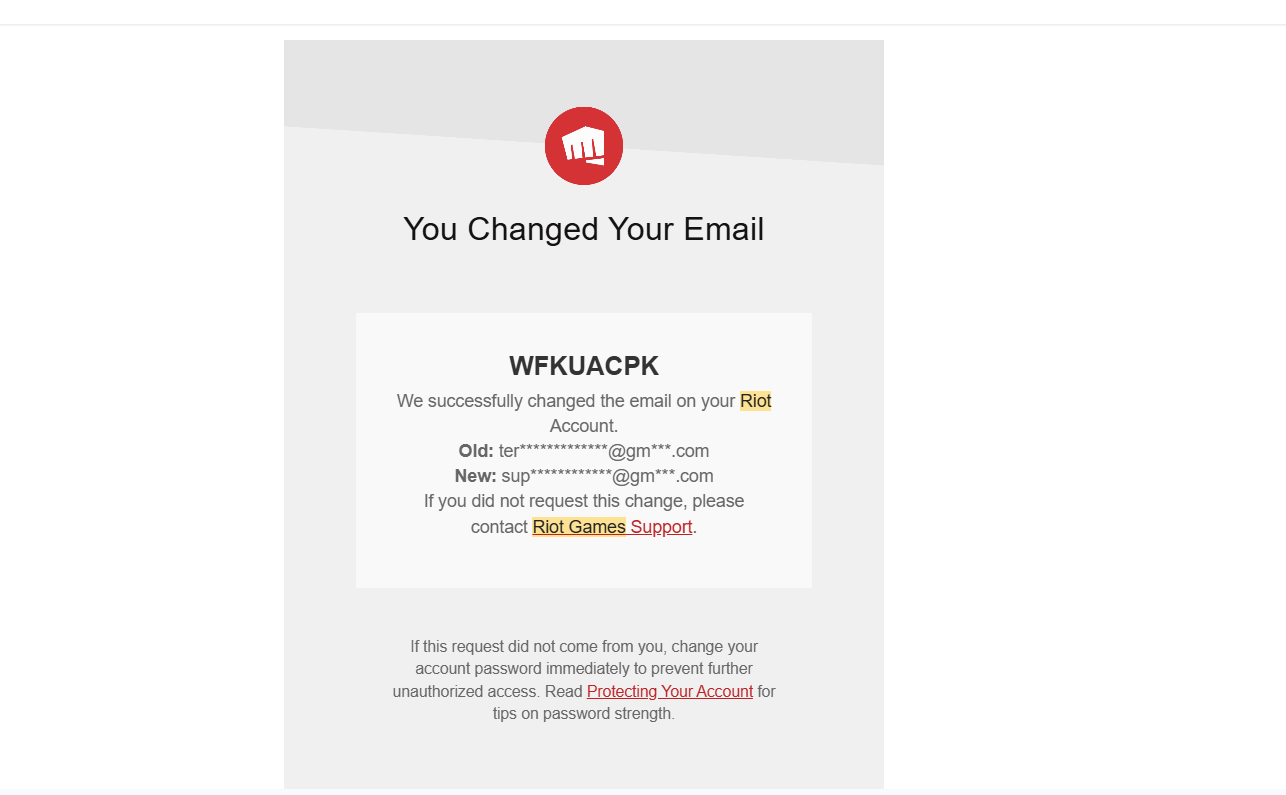
Task: Click the highlighted Riot Games text
Action: coord(579,527)
